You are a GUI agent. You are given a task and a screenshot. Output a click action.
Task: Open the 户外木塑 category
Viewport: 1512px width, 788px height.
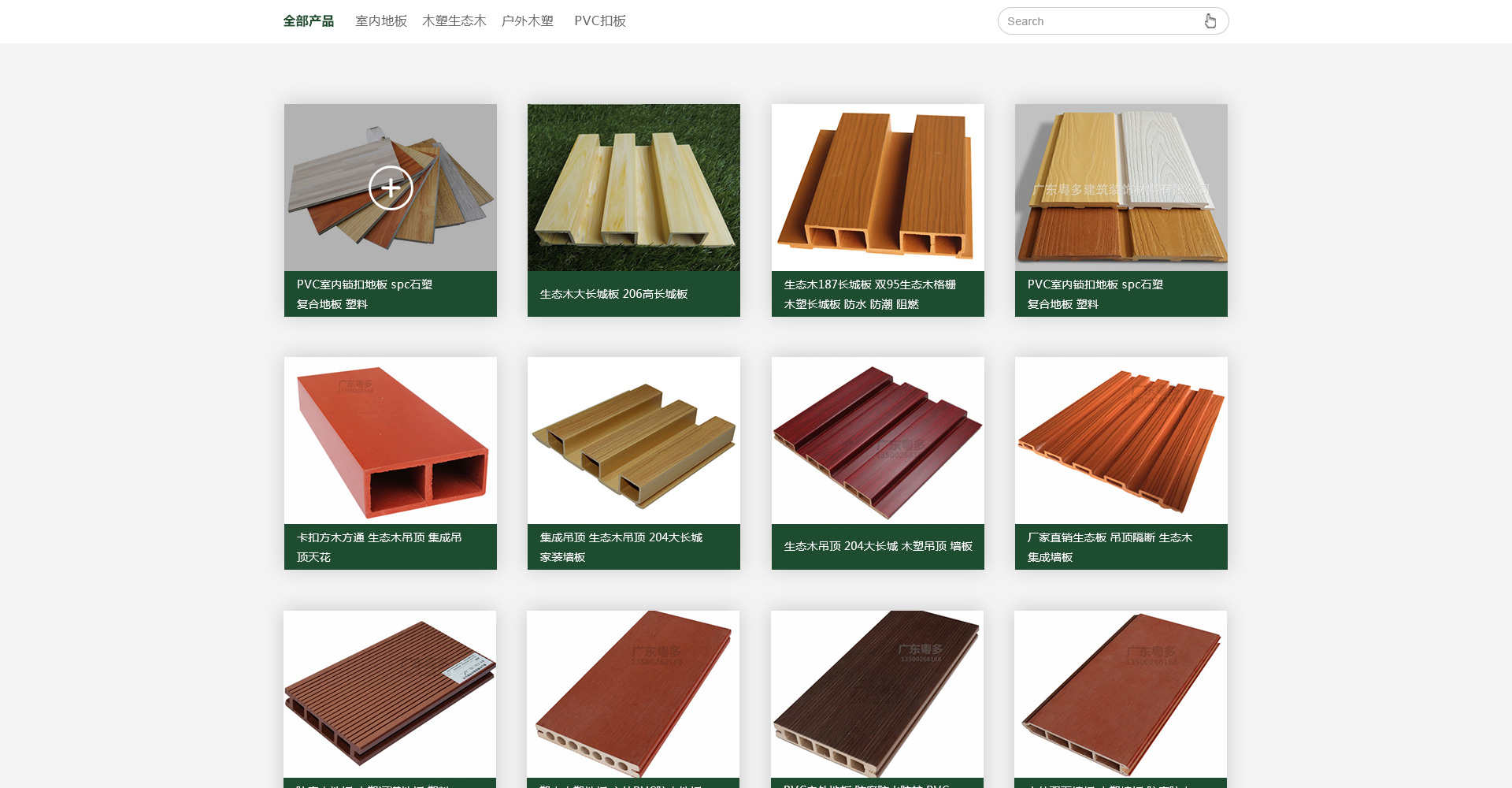(x=528, y=21)
